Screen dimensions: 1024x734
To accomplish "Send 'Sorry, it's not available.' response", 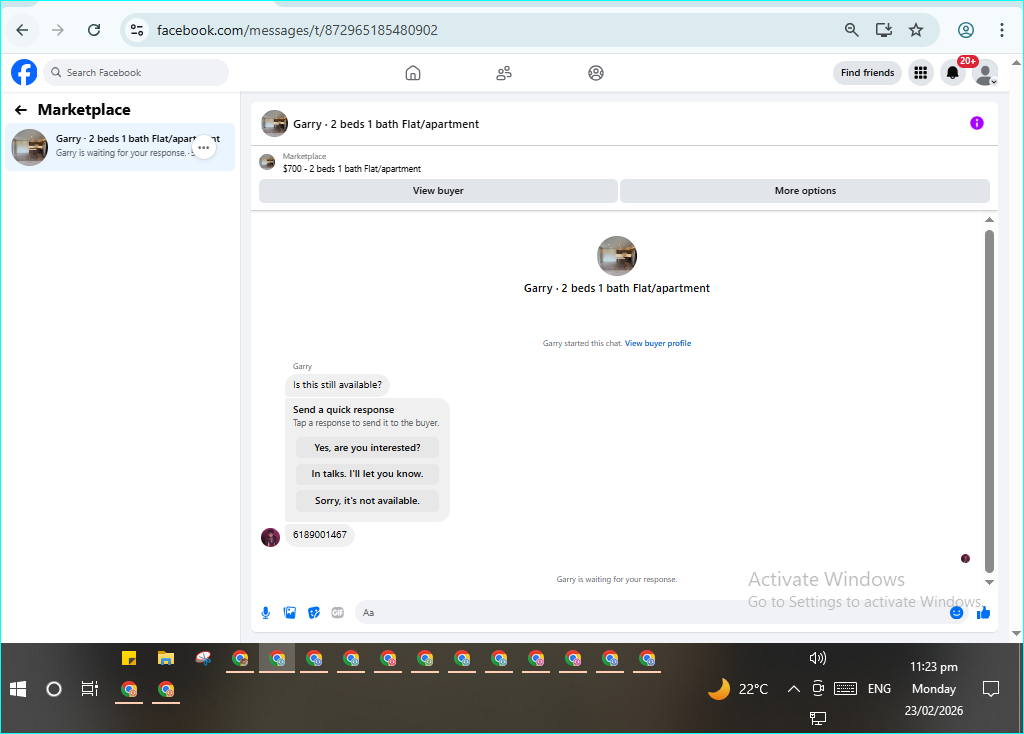I will 367,500.
